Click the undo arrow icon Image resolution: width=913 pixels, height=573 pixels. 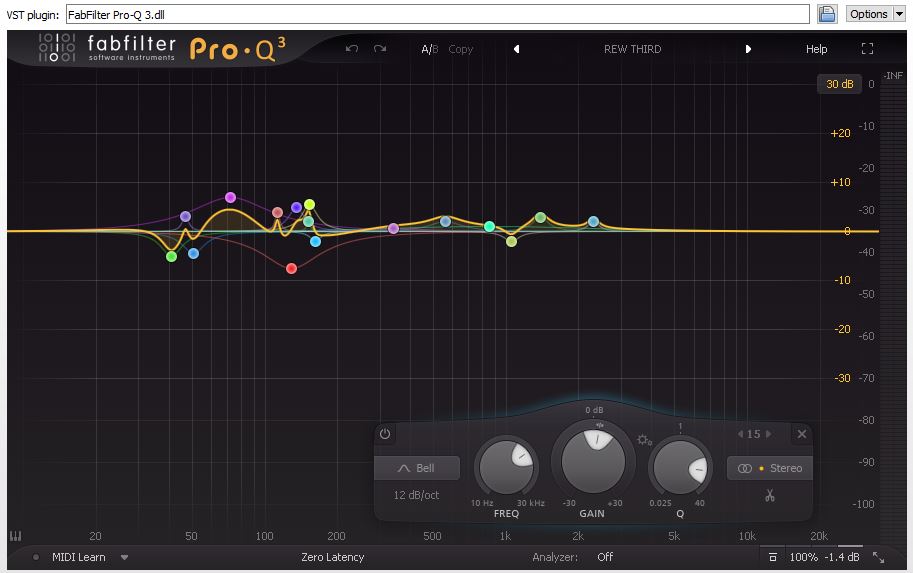click(x=351, y=49)
